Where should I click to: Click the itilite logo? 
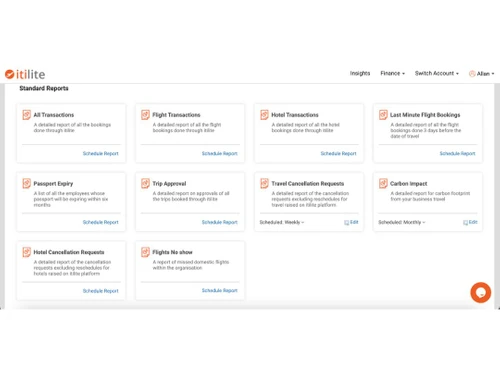25,74
